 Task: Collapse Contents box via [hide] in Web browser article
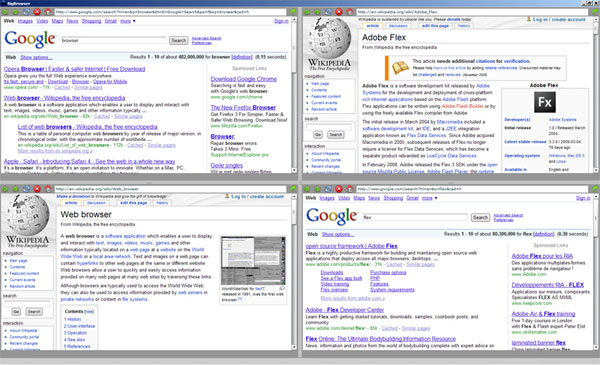pos(89,312)
